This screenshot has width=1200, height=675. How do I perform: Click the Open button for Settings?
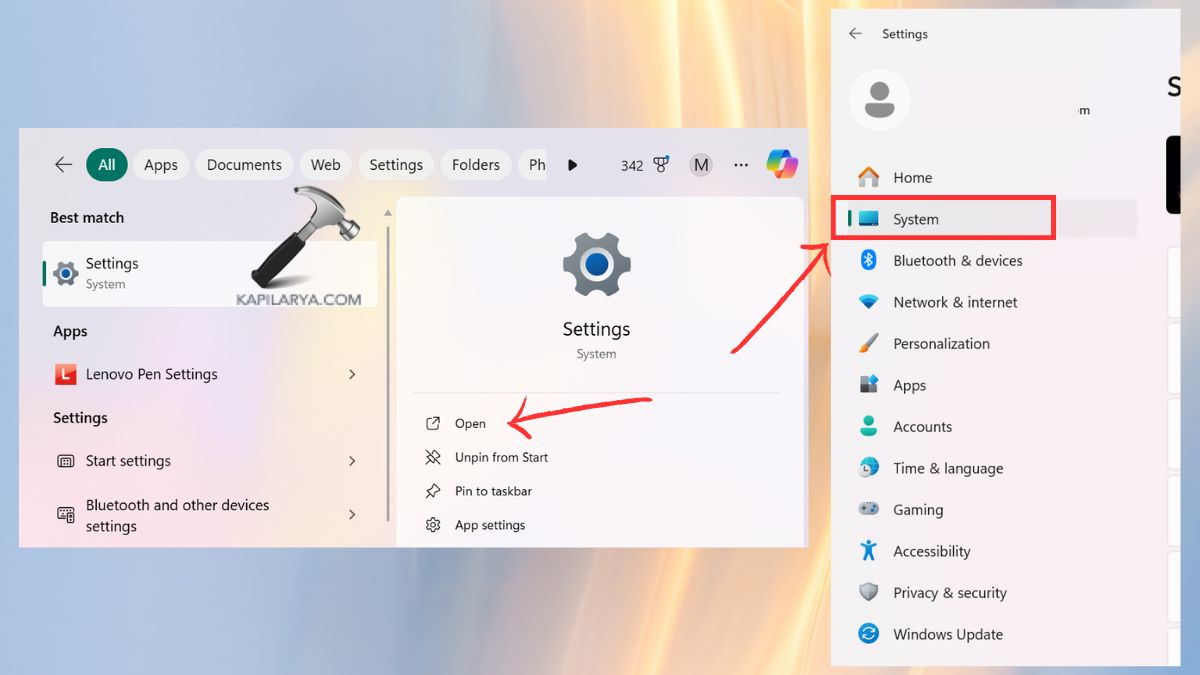pyautogui.click(x=470, y=423)
